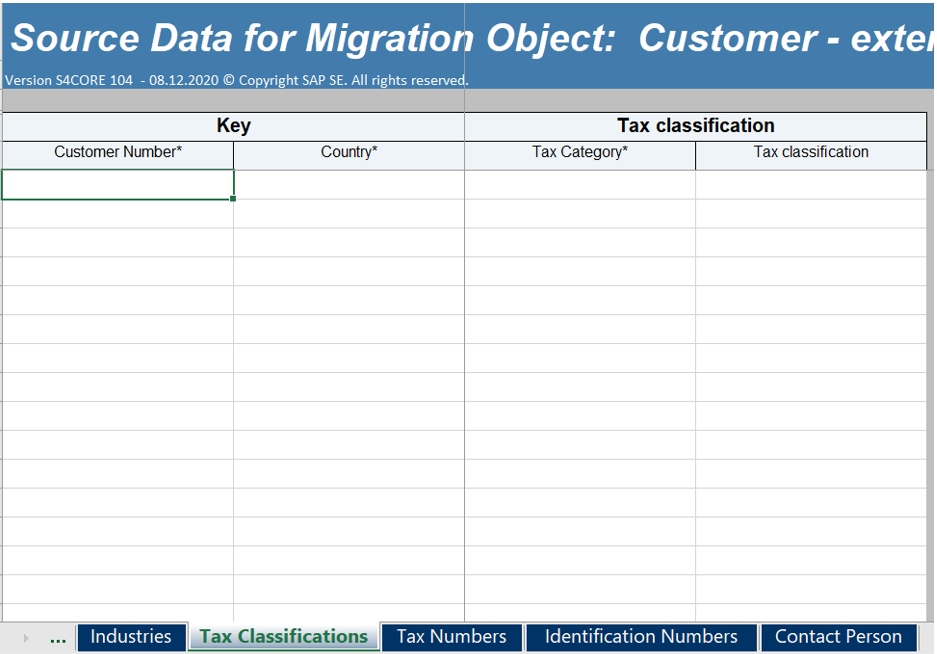Select the Customer Number* header cell
Image resolution: width=937 pixels, height=654 pixels.
point(118,155)
